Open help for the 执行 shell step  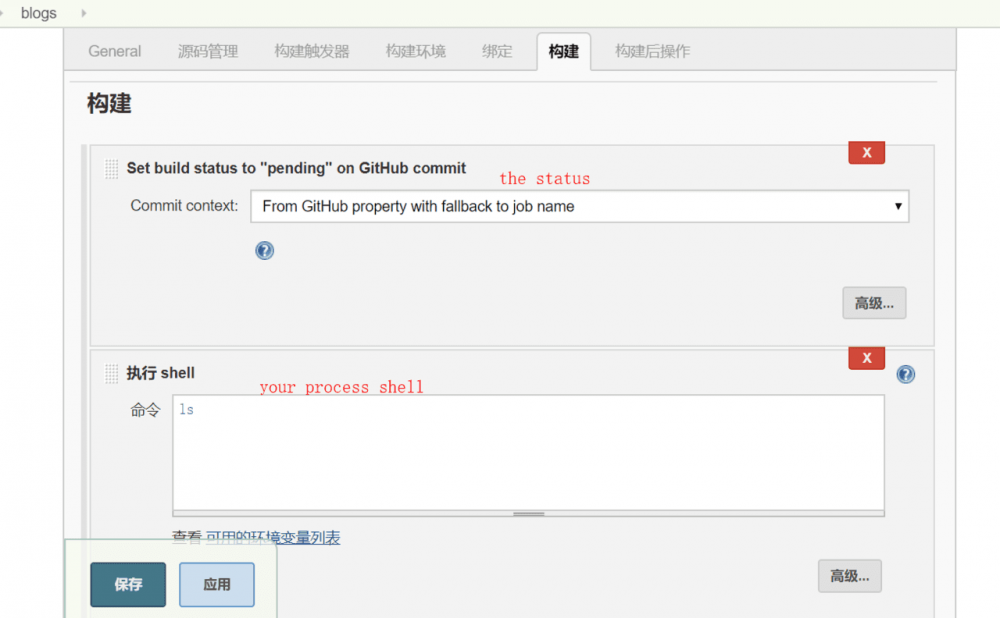[905, 374]
